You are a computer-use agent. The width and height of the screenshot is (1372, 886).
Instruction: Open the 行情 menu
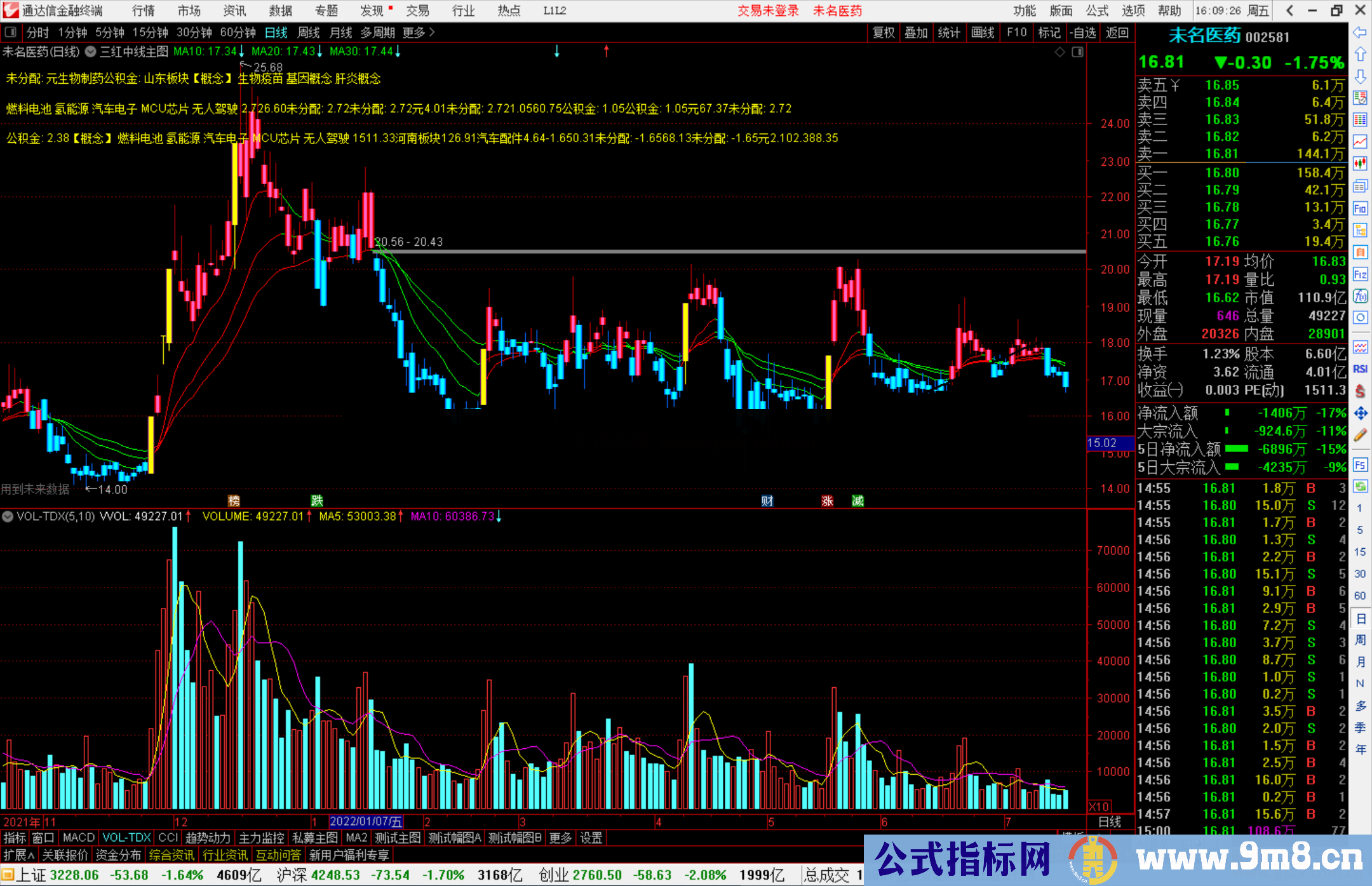coord(144,11)
